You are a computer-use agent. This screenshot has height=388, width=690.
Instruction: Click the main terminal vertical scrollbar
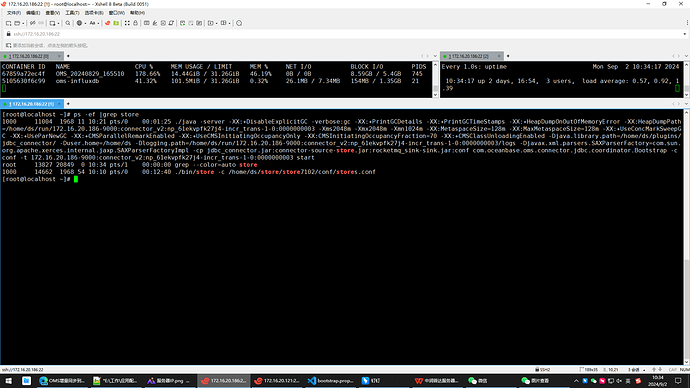coord(686,238)
